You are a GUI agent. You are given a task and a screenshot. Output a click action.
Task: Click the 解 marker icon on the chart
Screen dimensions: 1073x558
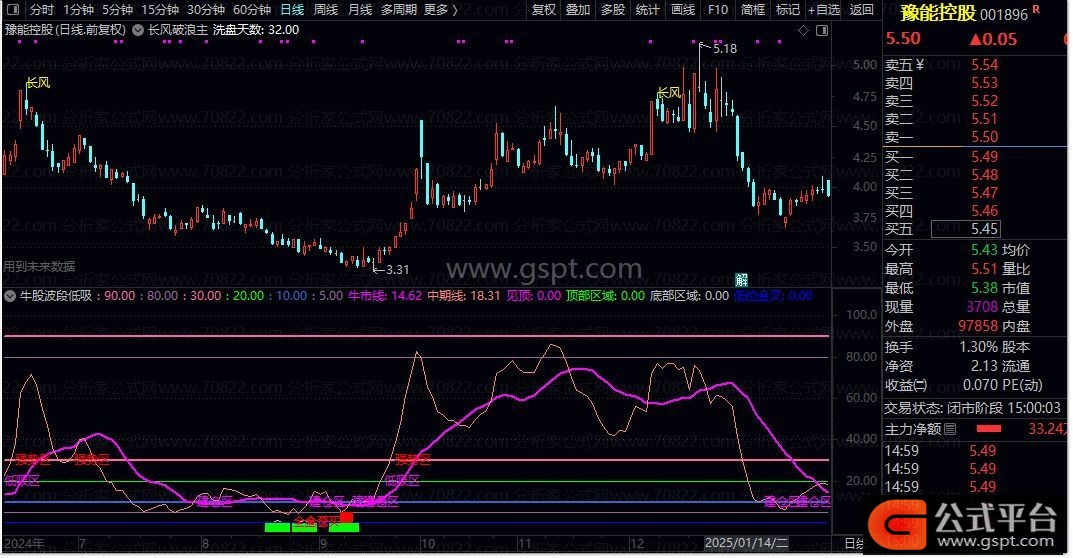click(x=741, y=278)
